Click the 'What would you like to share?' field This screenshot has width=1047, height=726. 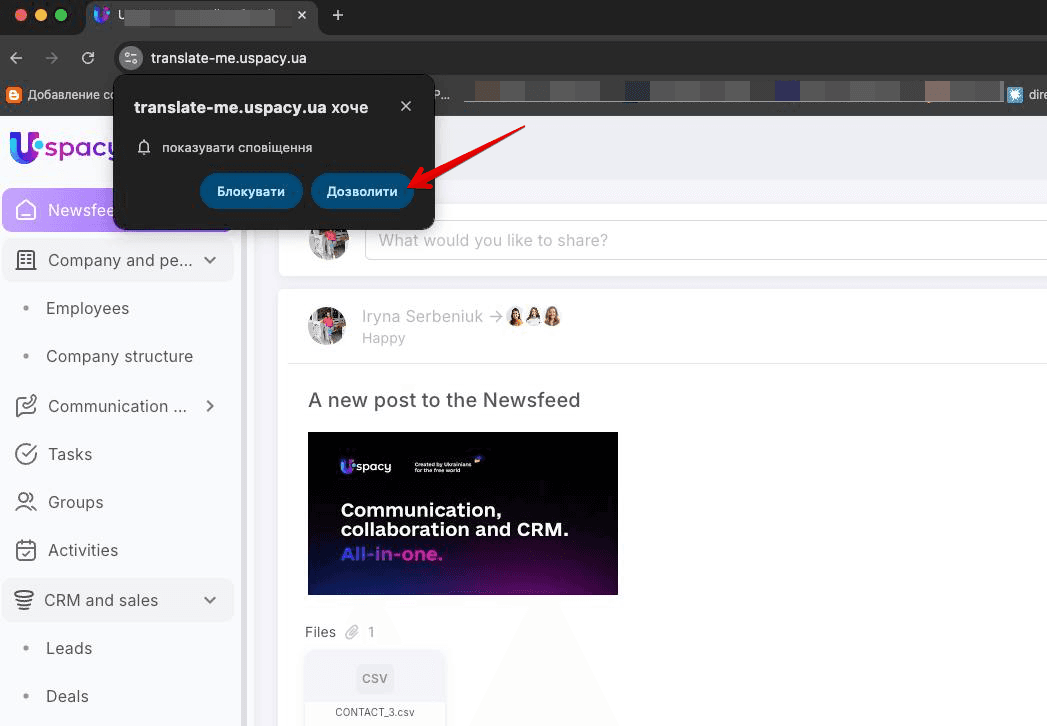[x=700, y=240]
